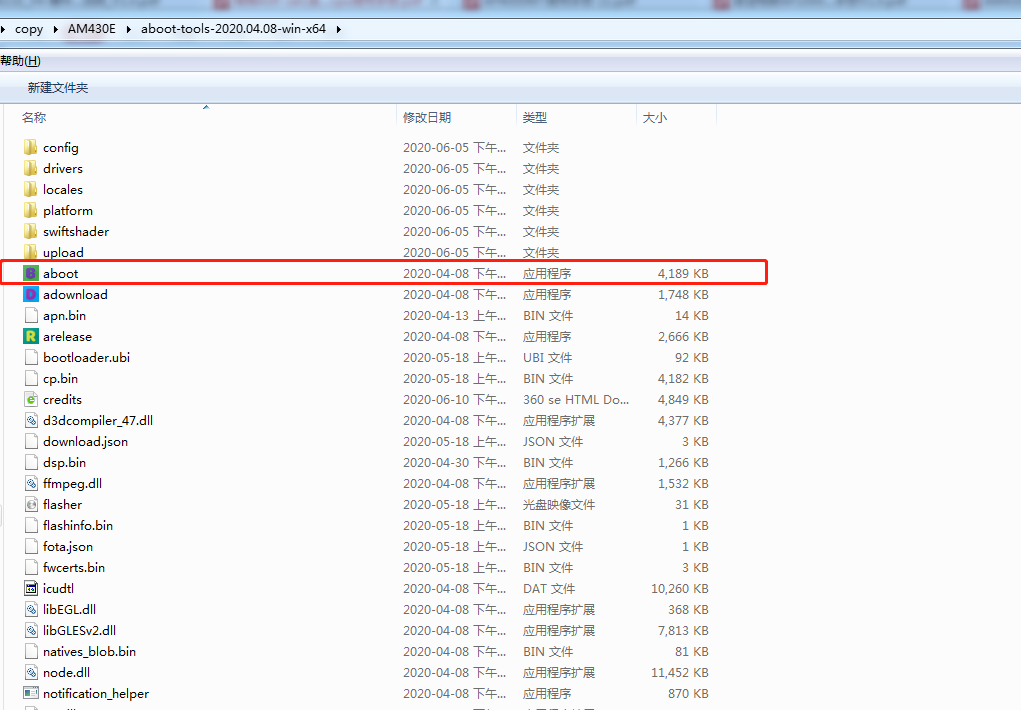Expand the arrow after aboot-tools breadcrumb

[339, 29]
